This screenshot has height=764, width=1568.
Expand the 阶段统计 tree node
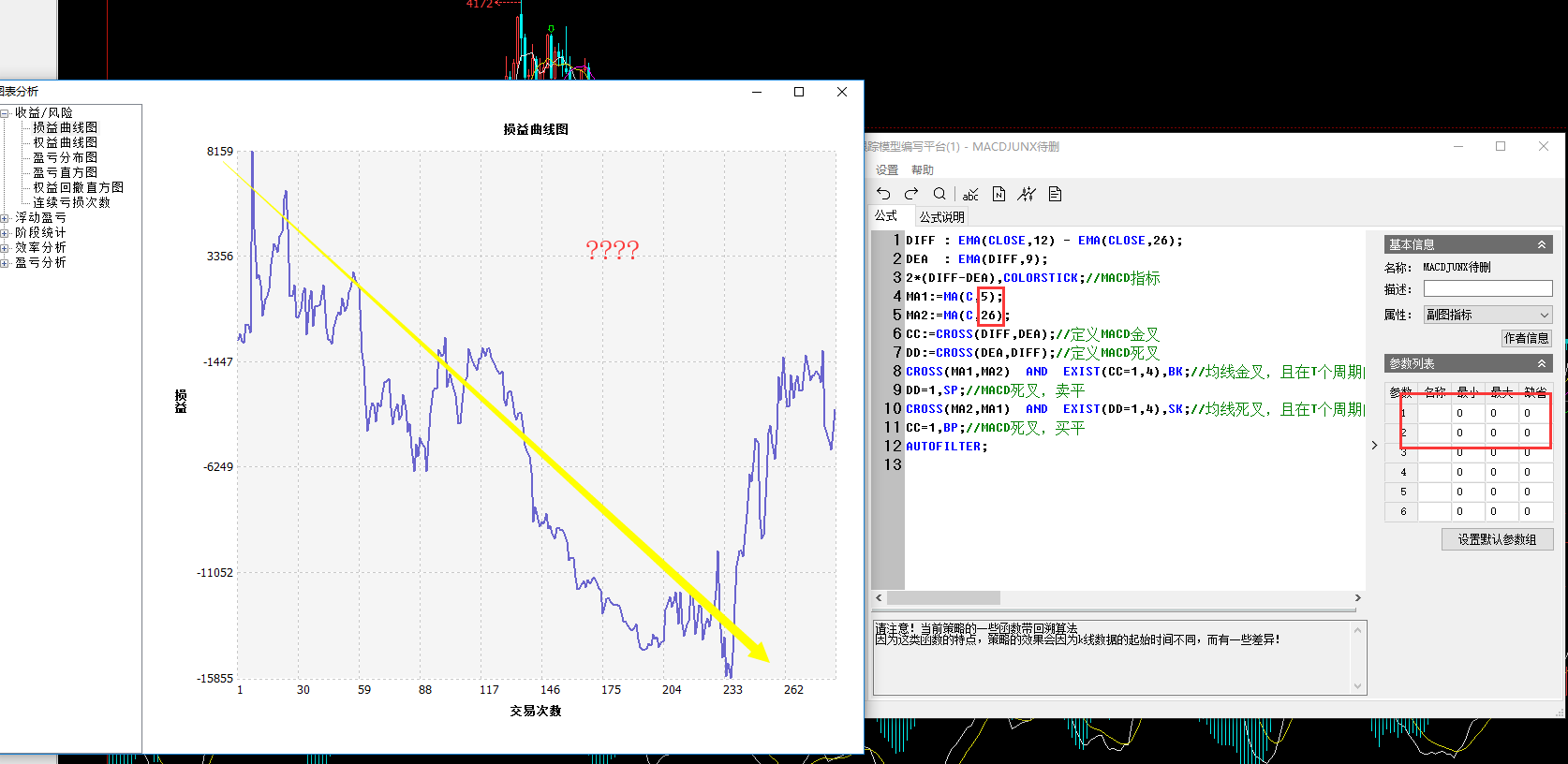pyautogui.click(x=5, y=233)
